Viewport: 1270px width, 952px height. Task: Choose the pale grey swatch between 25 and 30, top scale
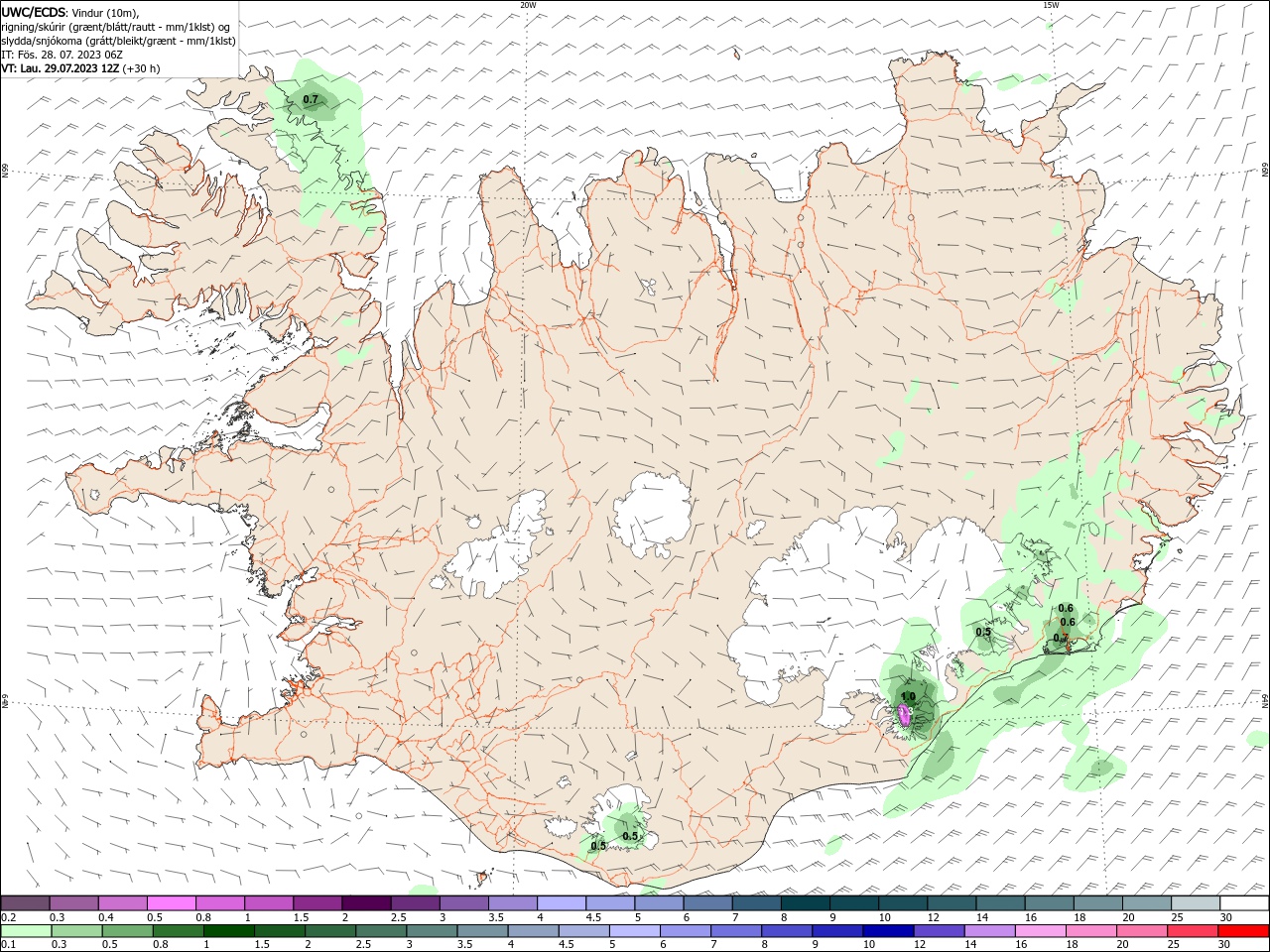click(1196, 903)
